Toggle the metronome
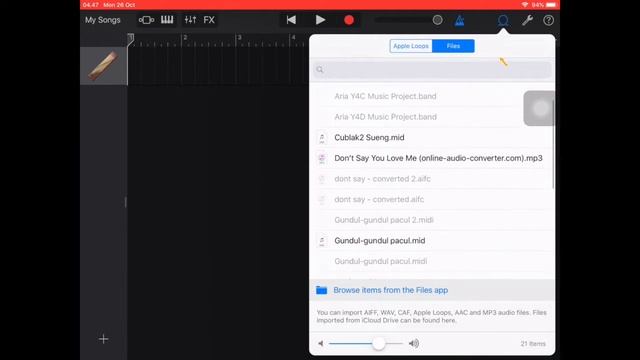This screenshot has height=360, width=640. pyautogui.click(x=460, y=20)
